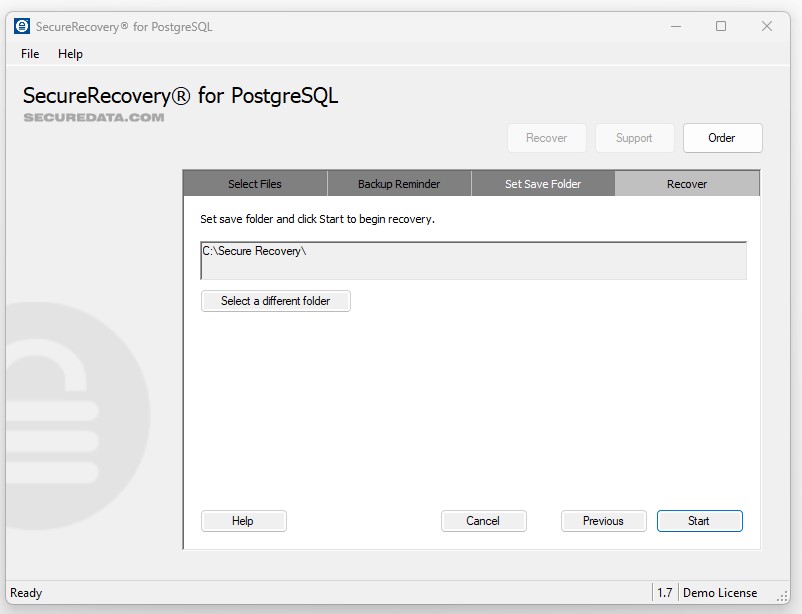Open the Help menu
The image size is (802, 614).
(x=70, y=54)
